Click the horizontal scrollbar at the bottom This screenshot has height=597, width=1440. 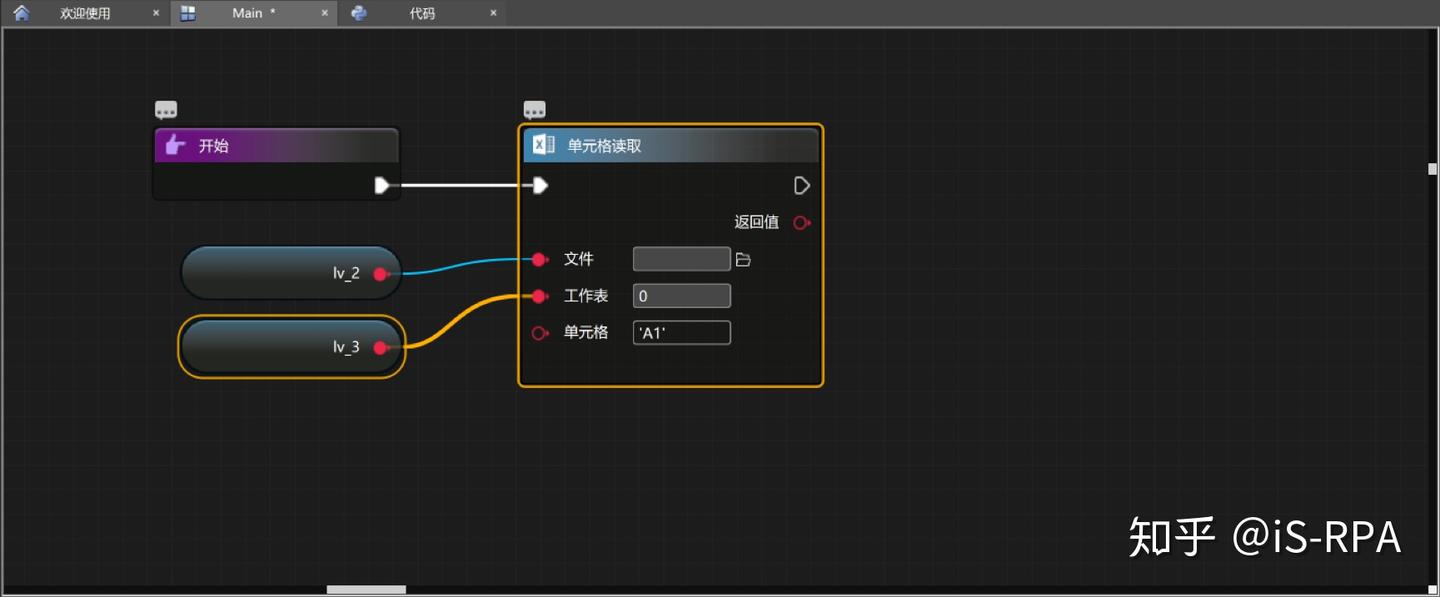click(365, 590)
